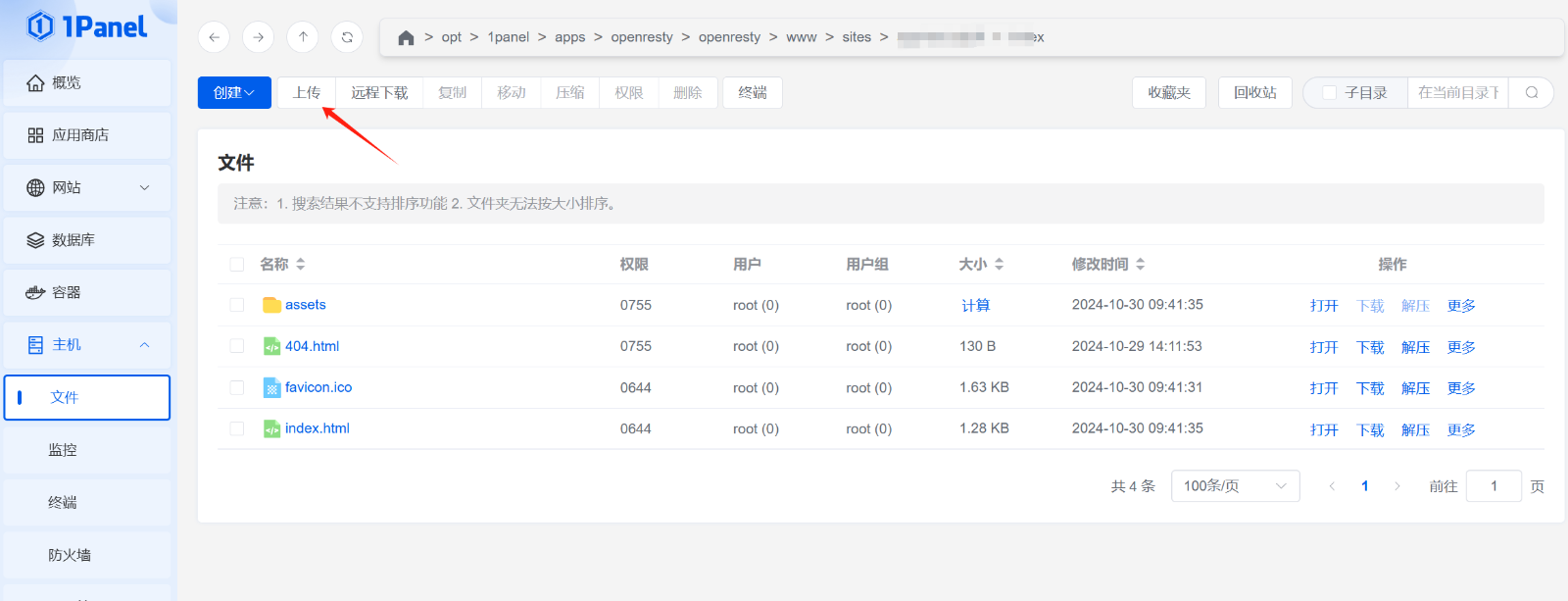Open the 404.html file link
The width and height of the screenshot is (1568, 601).
(312, 346)
